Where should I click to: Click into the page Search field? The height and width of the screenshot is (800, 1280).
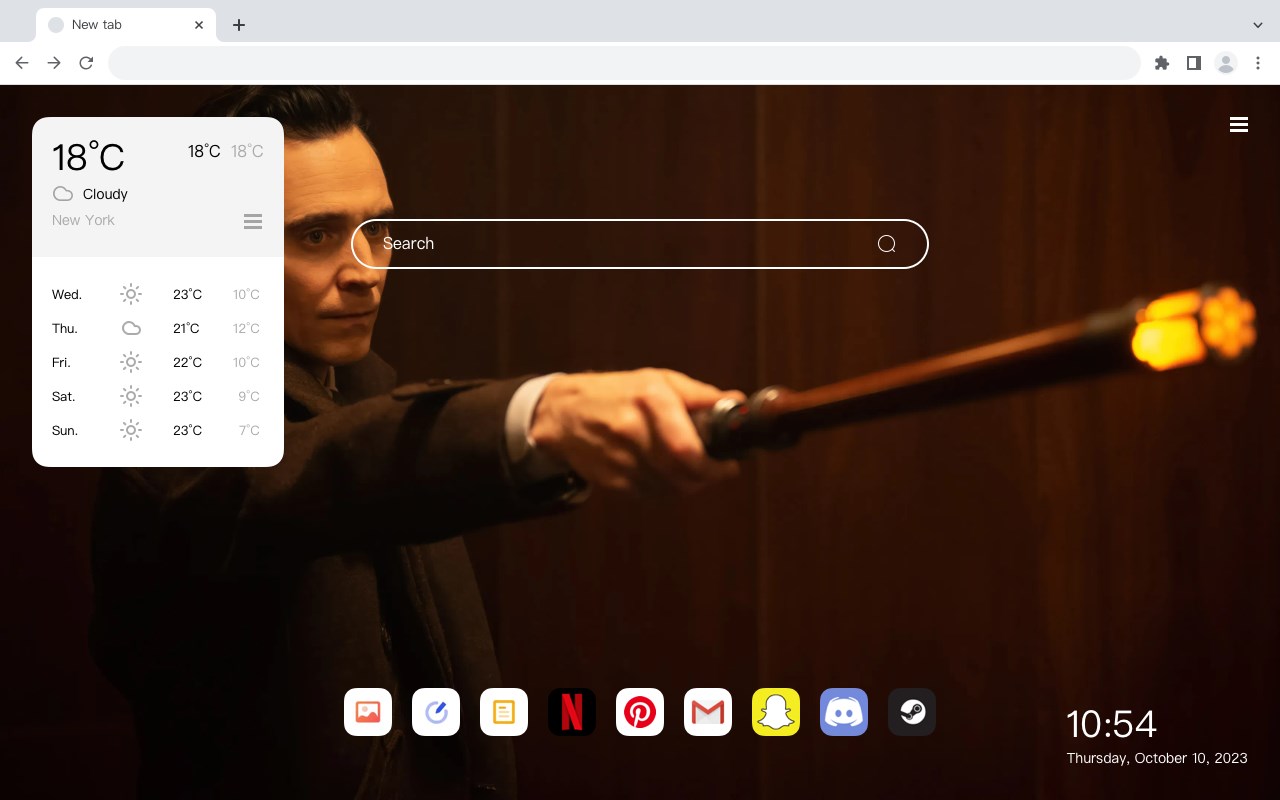[640, 244]
